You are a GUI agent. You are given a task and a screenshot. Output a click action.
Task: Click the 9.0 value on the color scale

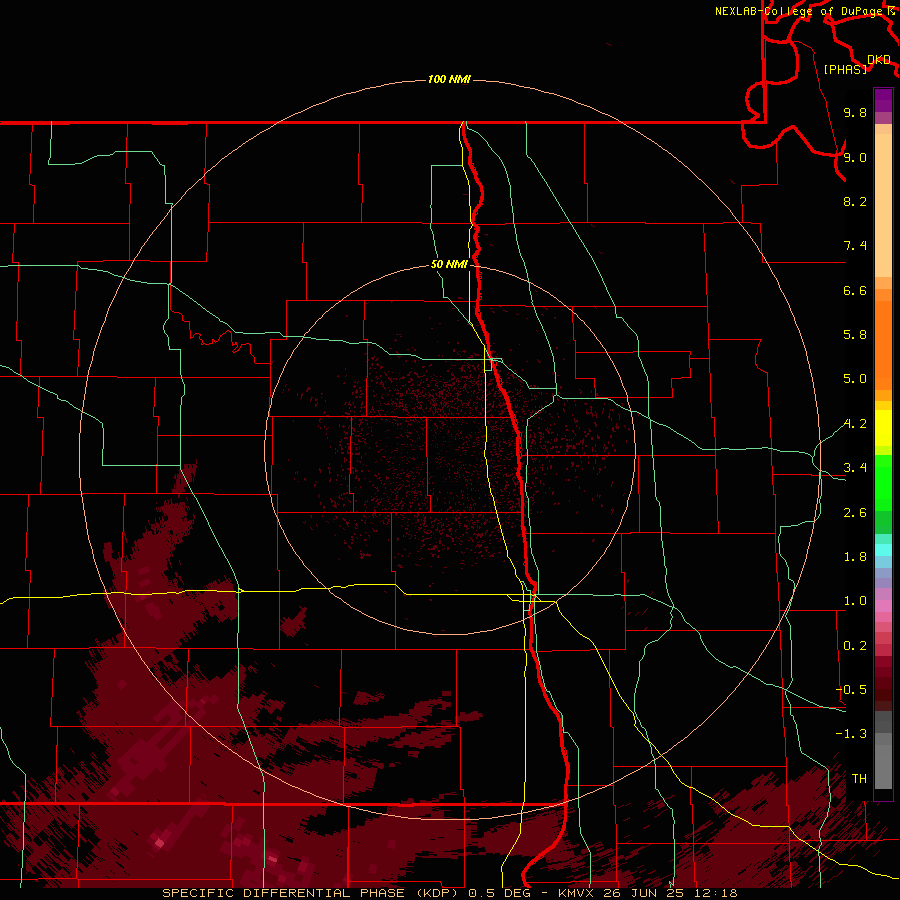tap(855, 157)
